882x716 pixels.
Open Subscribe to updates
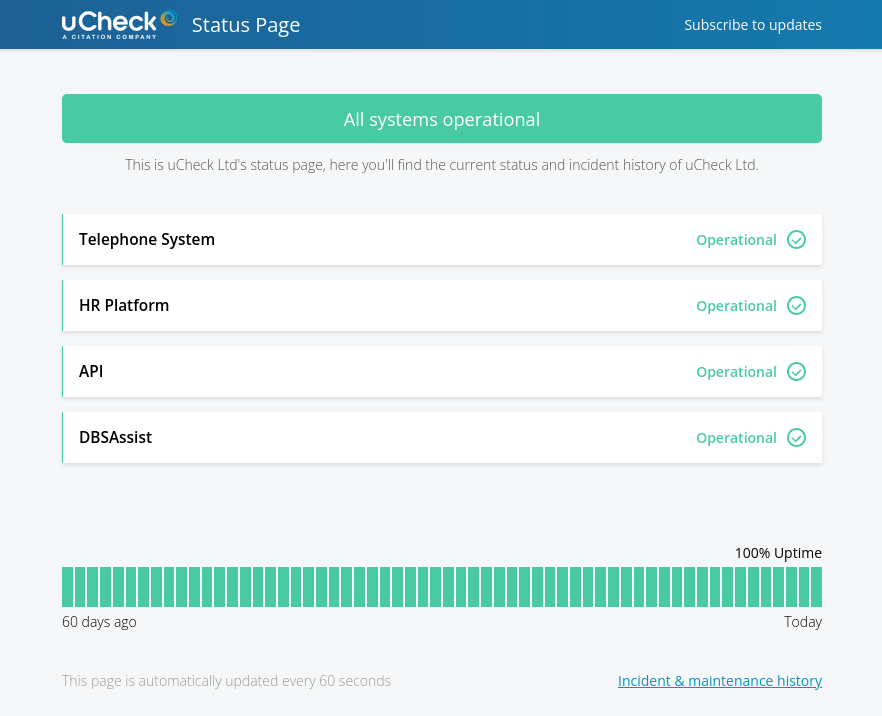point(752,25)
